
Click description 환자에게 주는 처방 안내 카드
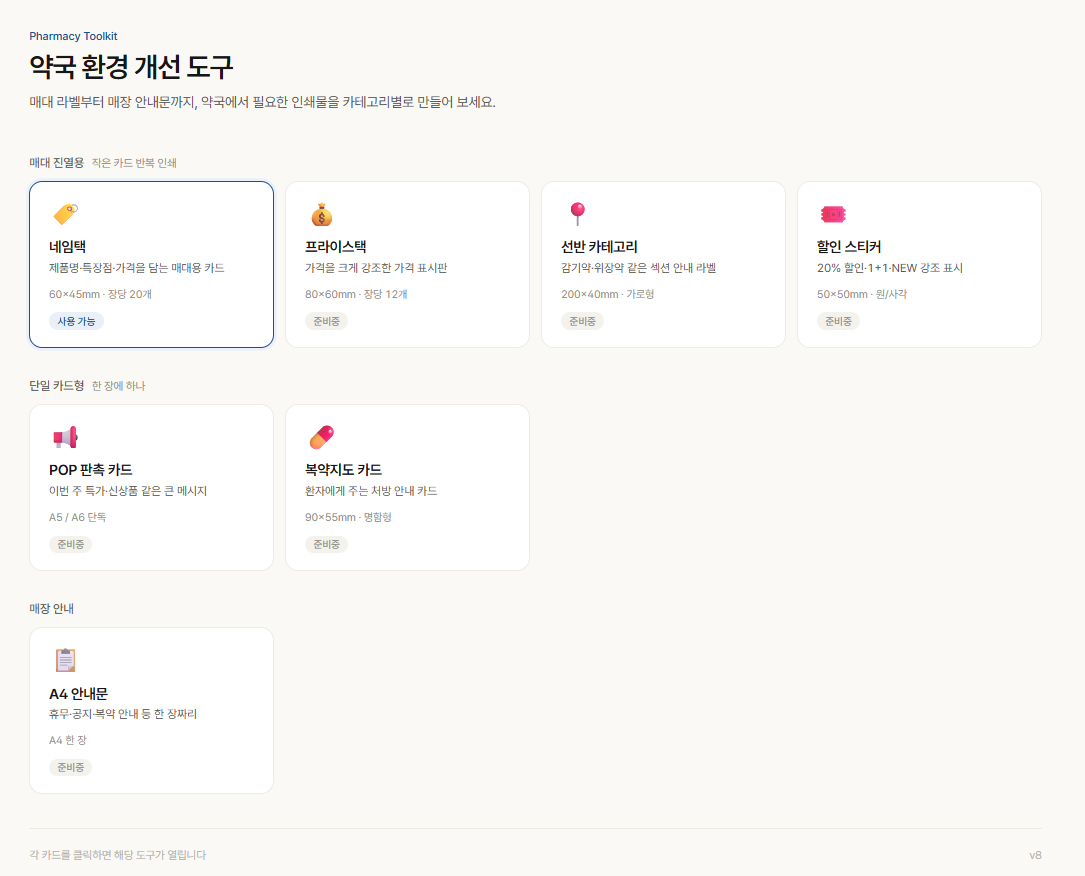(x=371, y=491)
